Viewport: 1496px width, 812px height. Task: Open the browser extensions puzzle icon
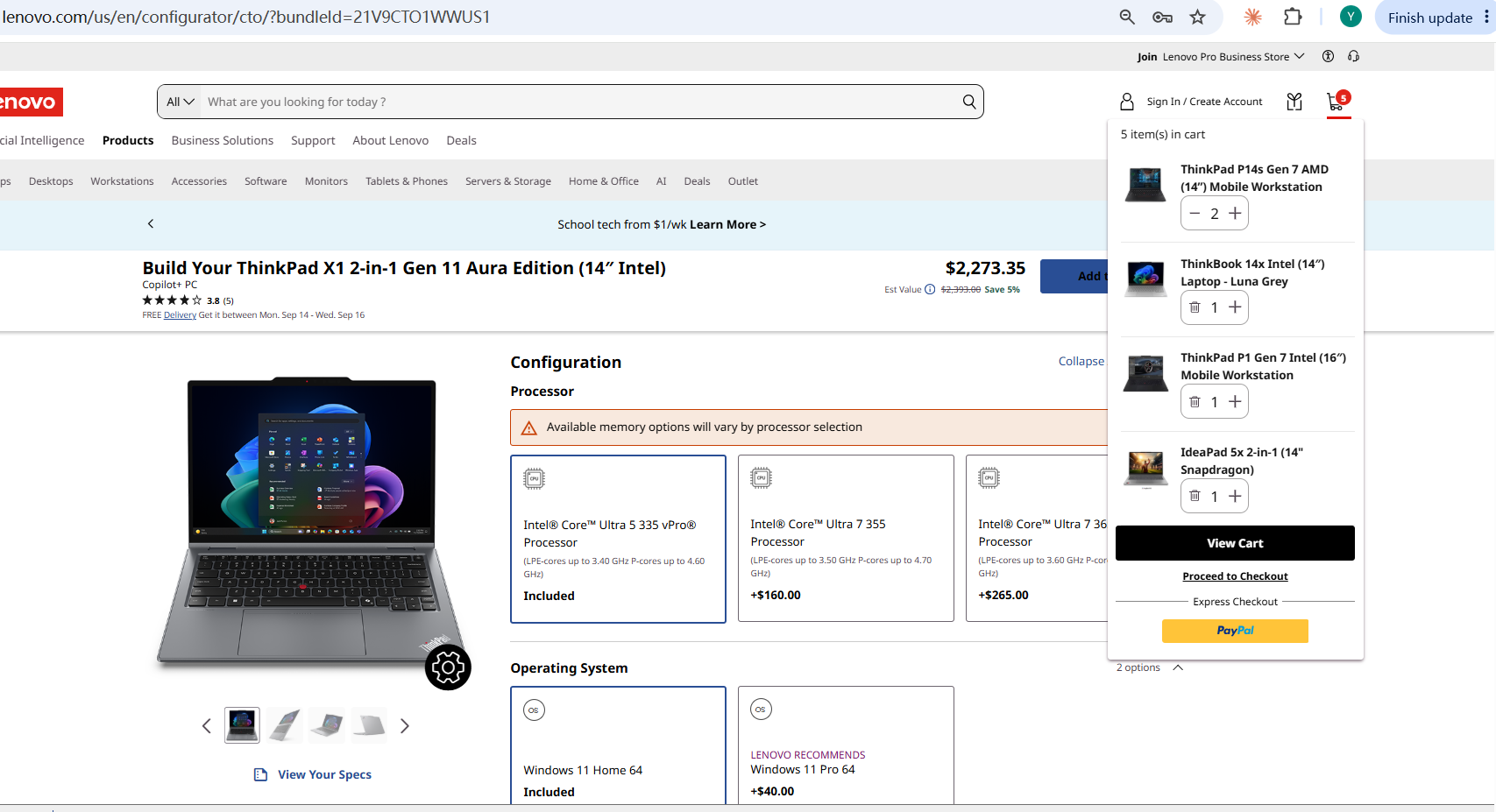(x=1293, y=17)
